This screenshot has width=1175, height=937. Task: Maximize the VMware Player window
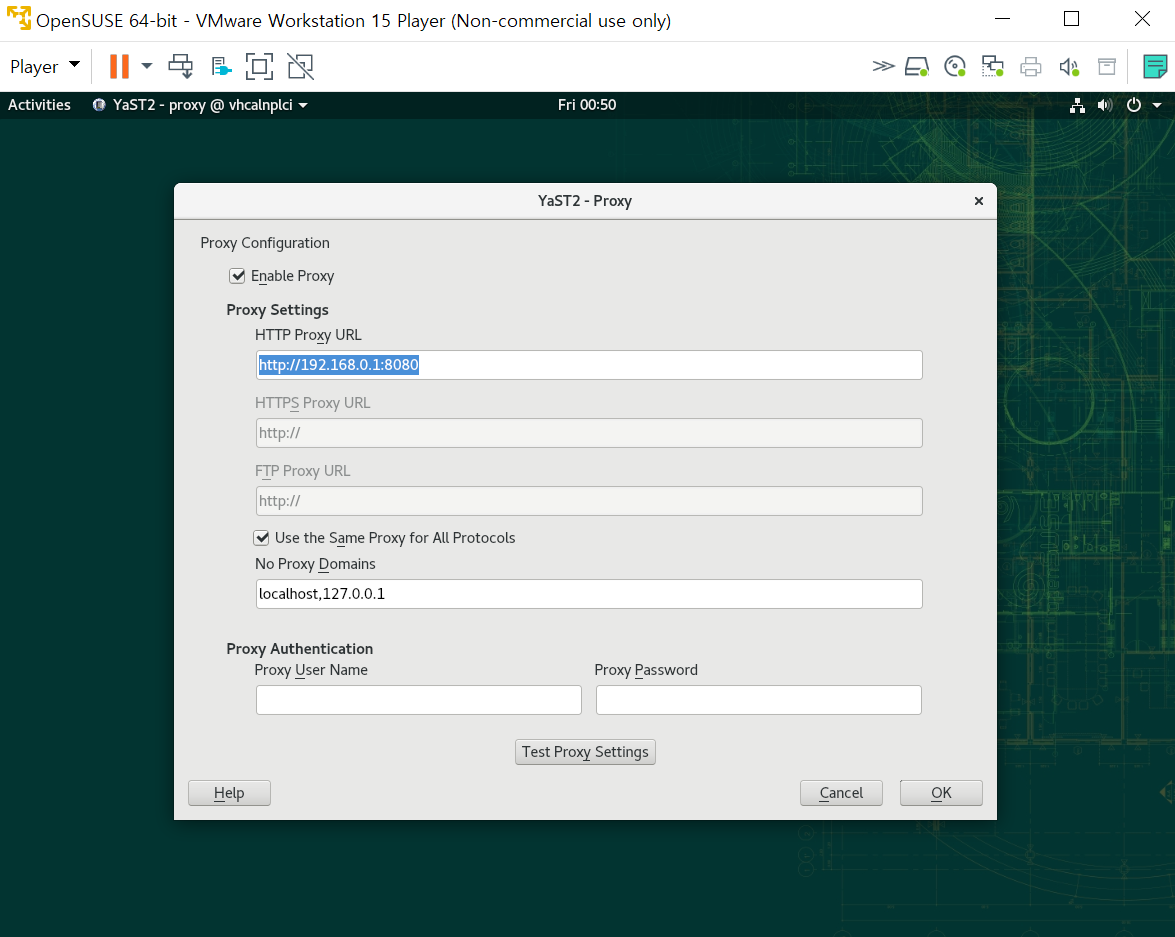coord(1072,19)
